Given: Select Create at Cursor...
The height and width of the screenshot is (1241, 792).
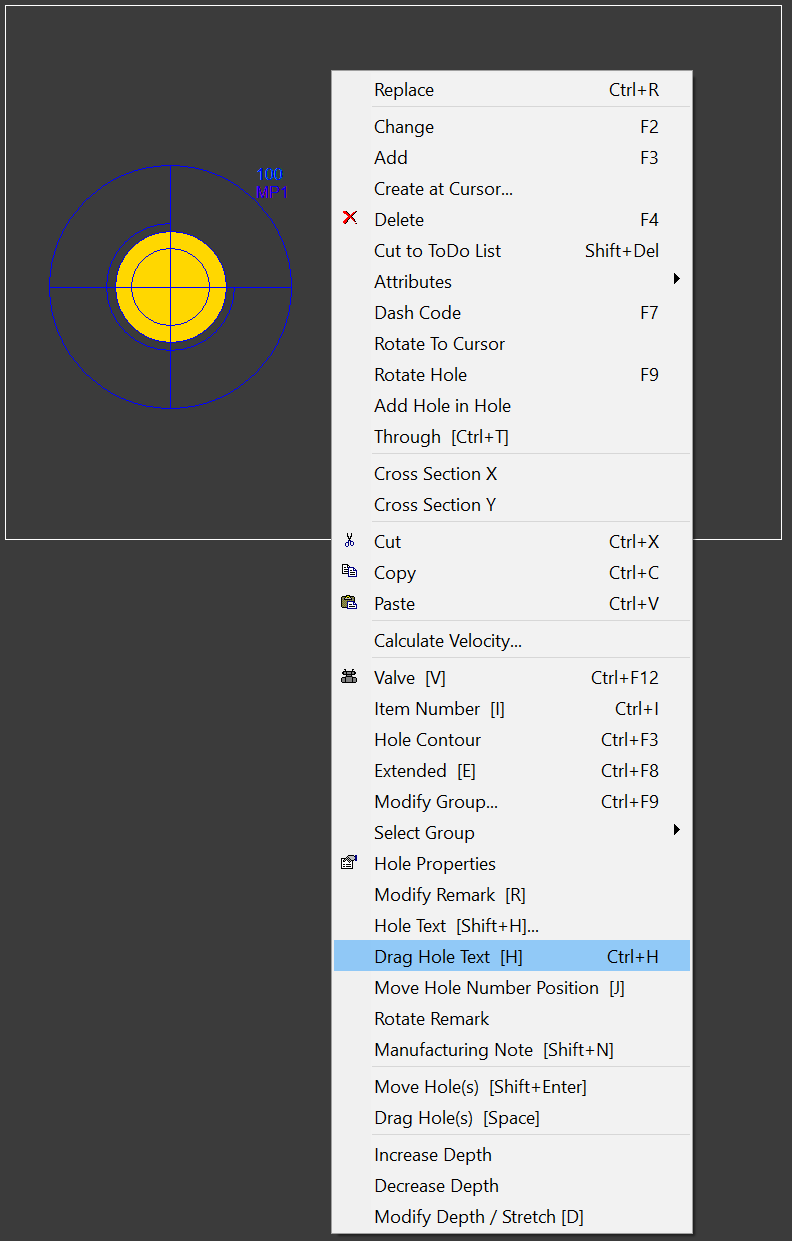Looking at the screenshot, I should 512,189.
